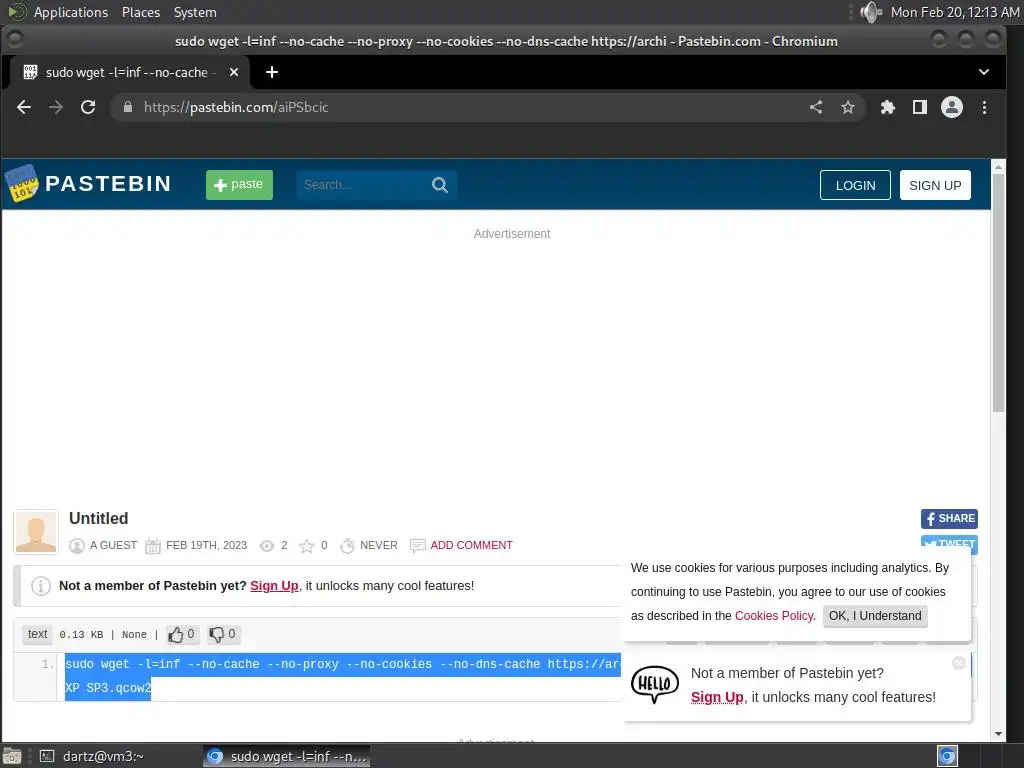Go back with the browser back arrow
The image size is (1024, 768).
pos(24,107)
